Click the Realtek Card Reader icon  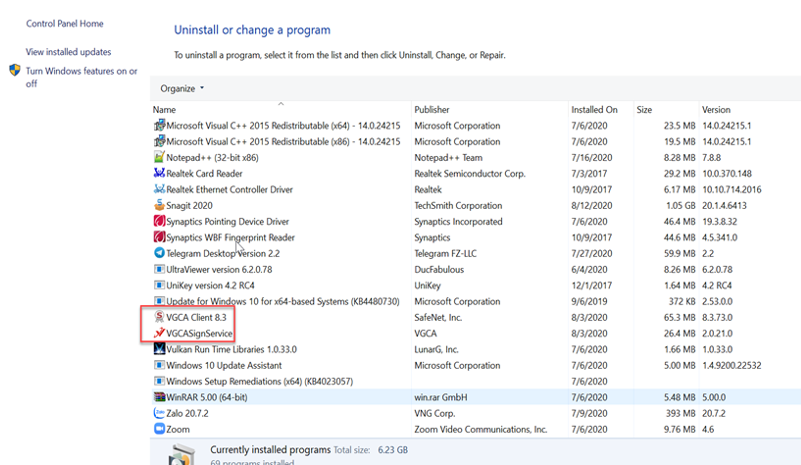(159, 173)
